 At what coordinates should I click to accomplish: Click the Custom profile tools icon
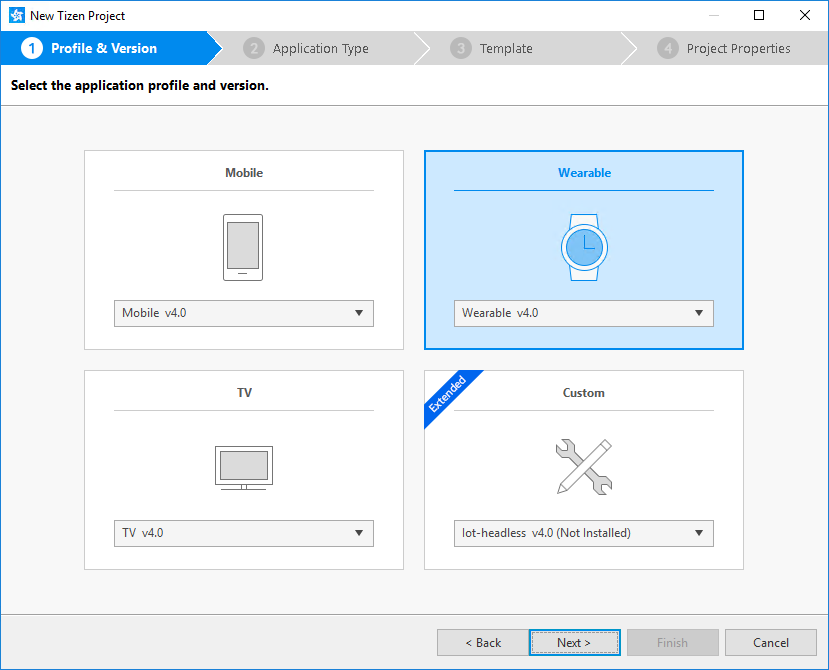583,467
